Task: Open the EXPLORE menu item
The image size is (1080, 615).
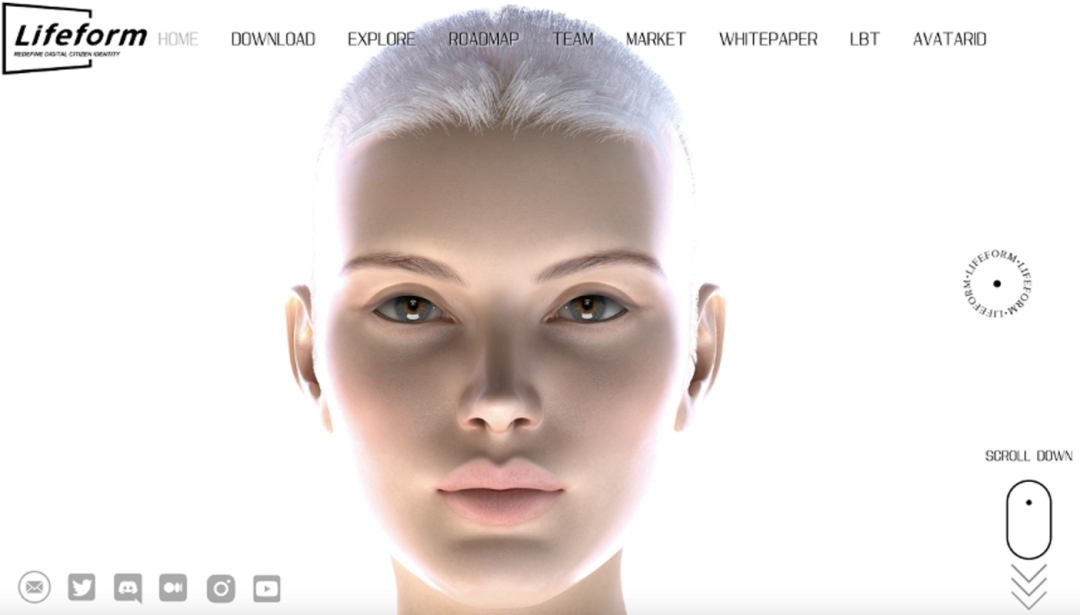Action: (382, 39)
